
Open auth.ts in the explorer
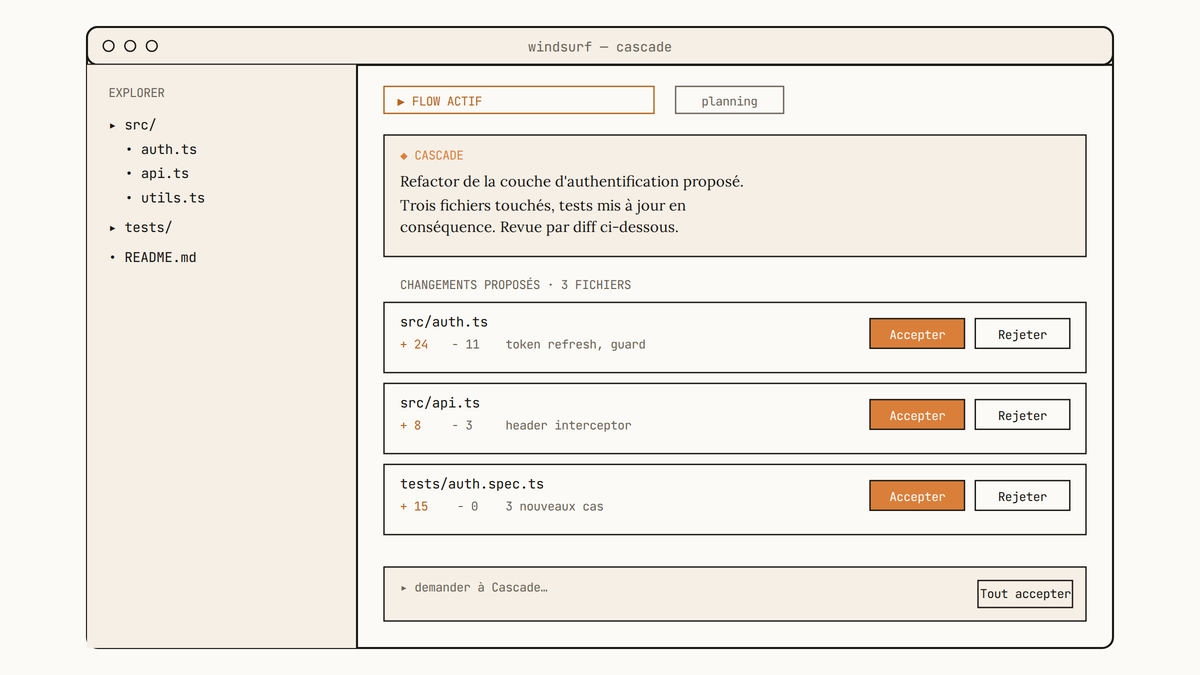point(168,150)
